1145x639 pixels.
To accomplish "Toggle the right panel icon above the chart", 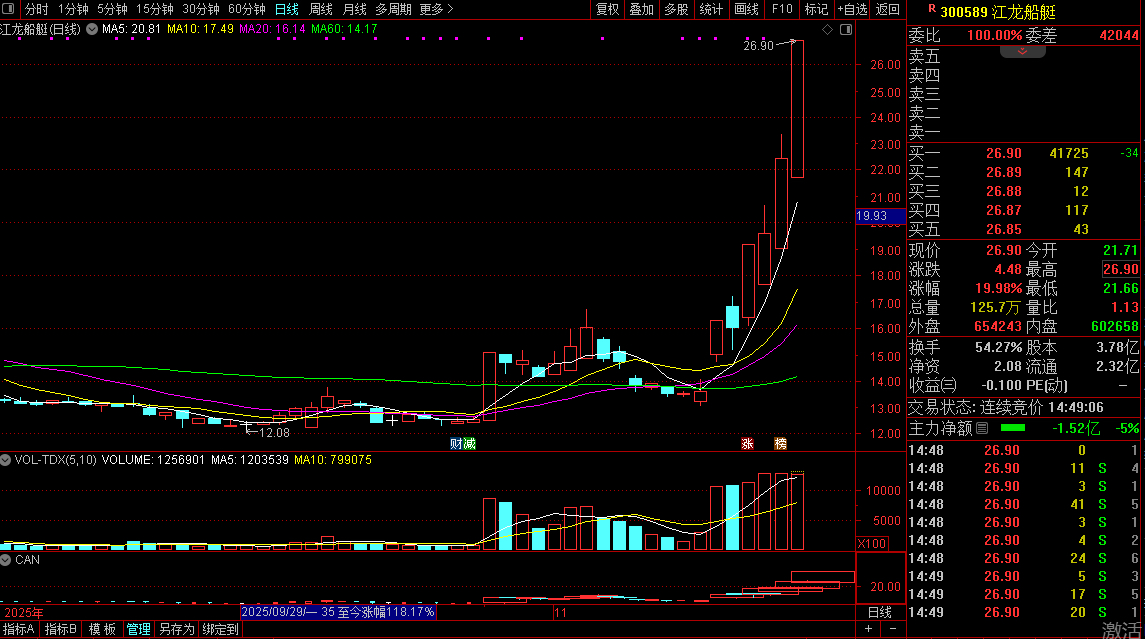I will pyautogui.click(x=846, y=29).
